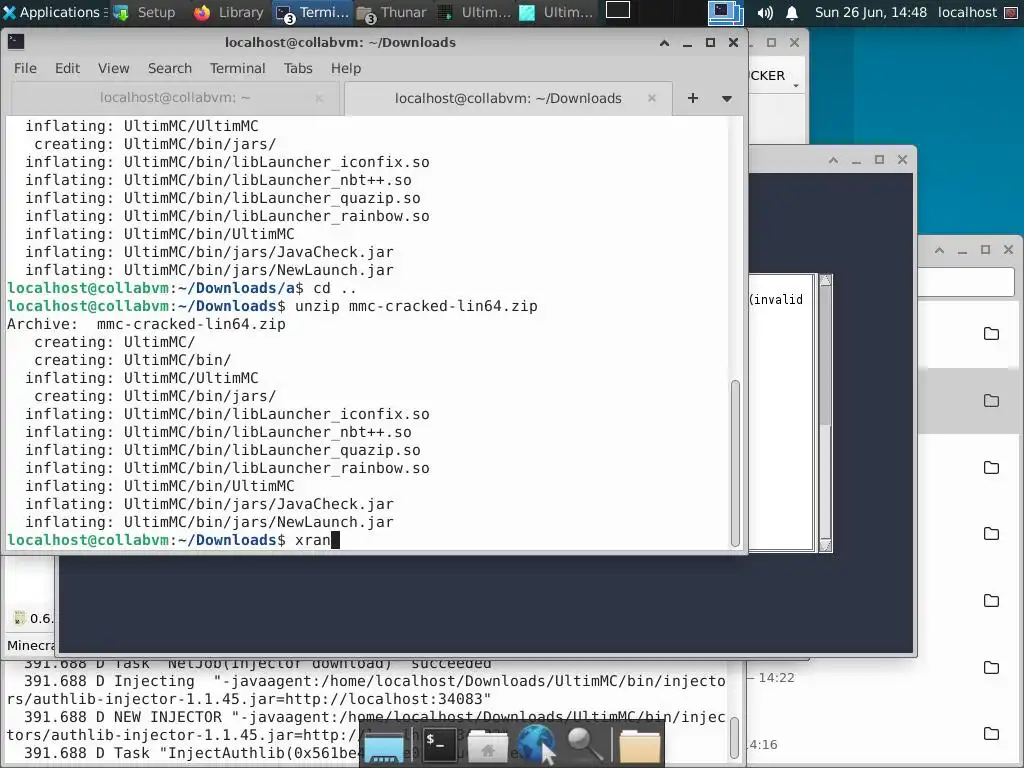Click scroll-down arrow of the (invalid text panel
This screenshot has height=768, width=1024.
pyautogui.click(x=825, y=545)
